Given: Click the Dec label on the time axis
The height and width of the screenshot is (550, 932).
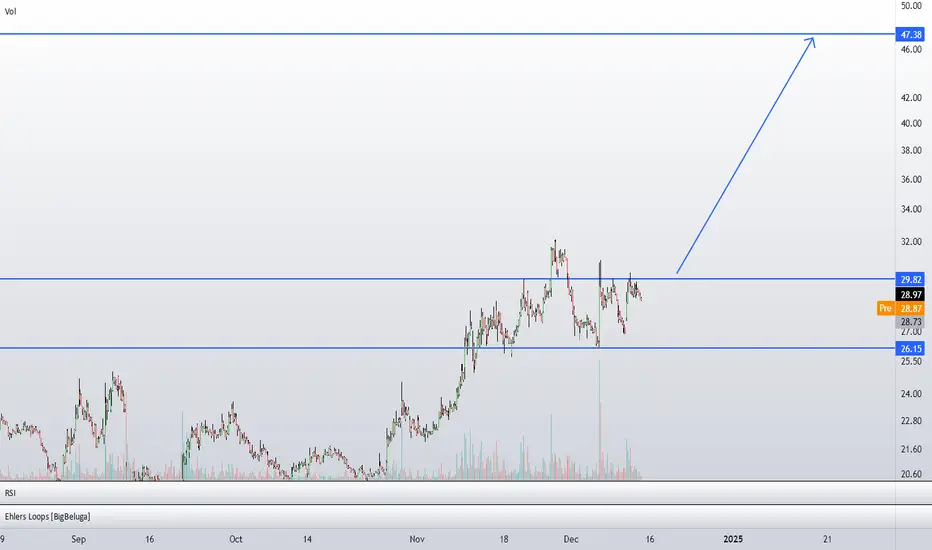Looking at the screenshot, I should (x=571, y=539).
